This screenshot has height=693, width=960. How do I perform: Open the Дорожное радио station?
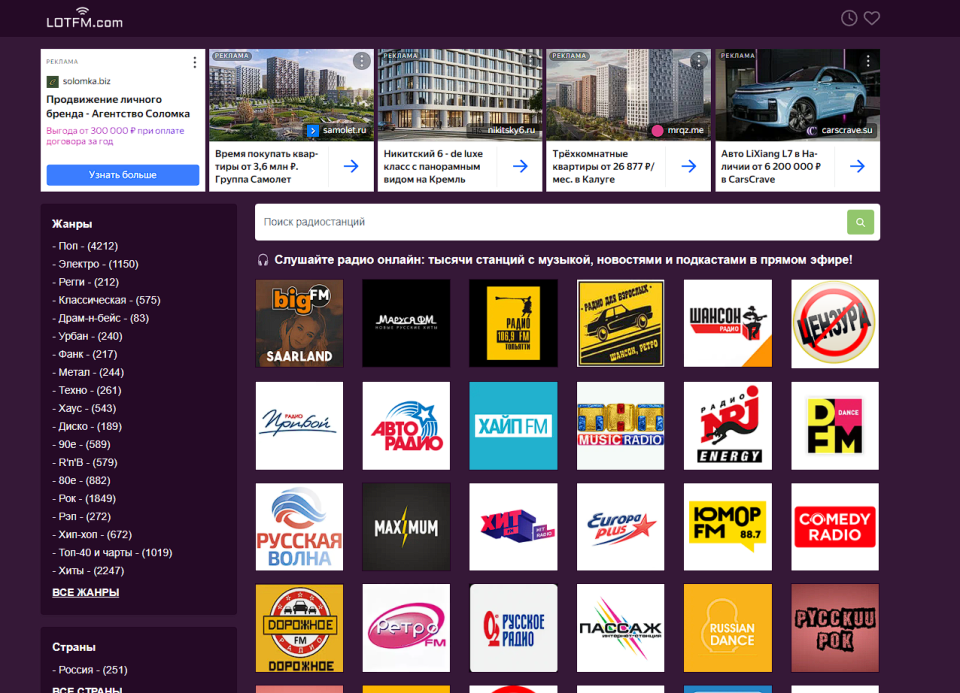[299, 628]
